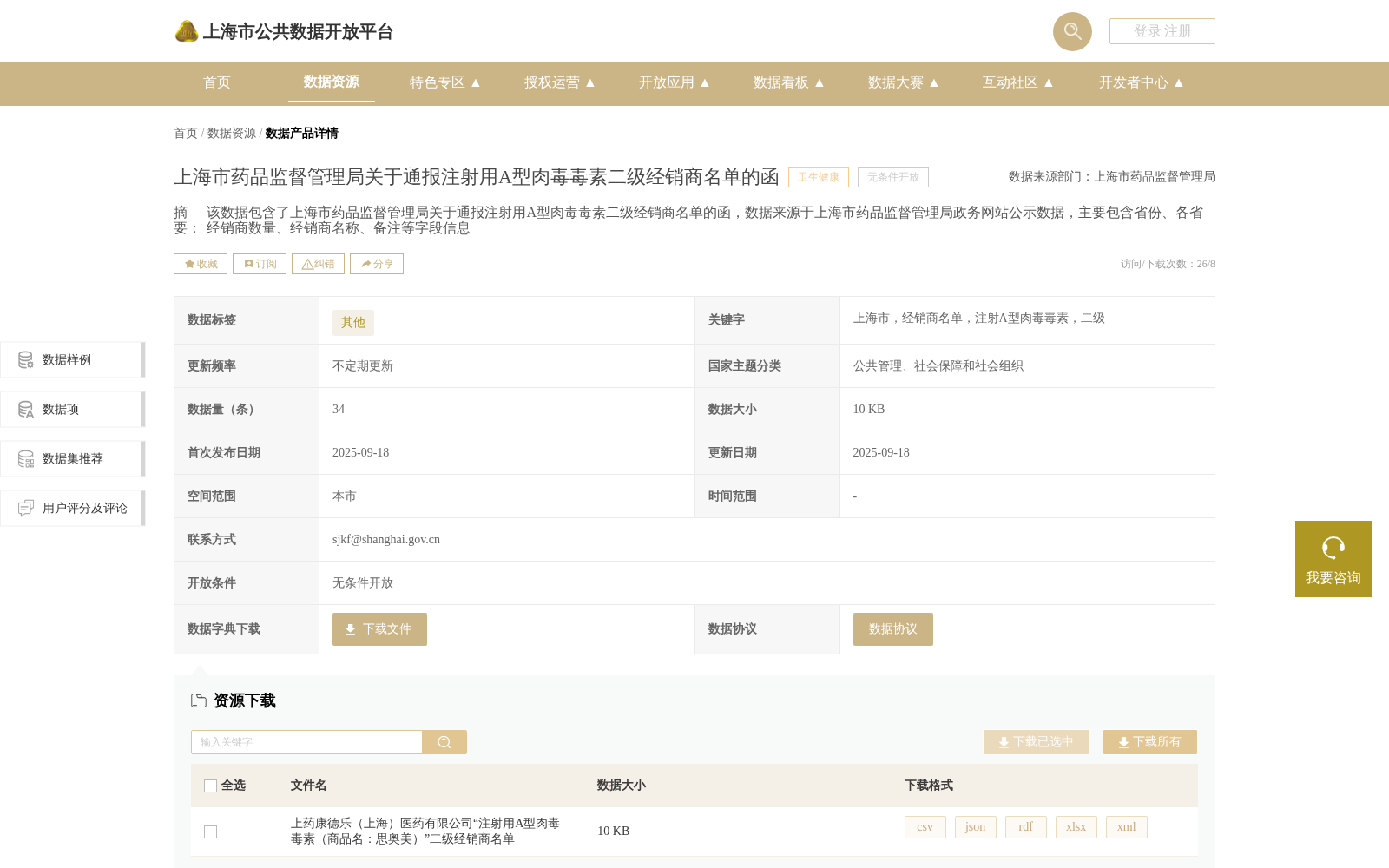Click 数据资源 breadcrumb link
Image resolution: width=1389 pixels, height=868 pixels.
pyautogui.click(x=232, y=133)
